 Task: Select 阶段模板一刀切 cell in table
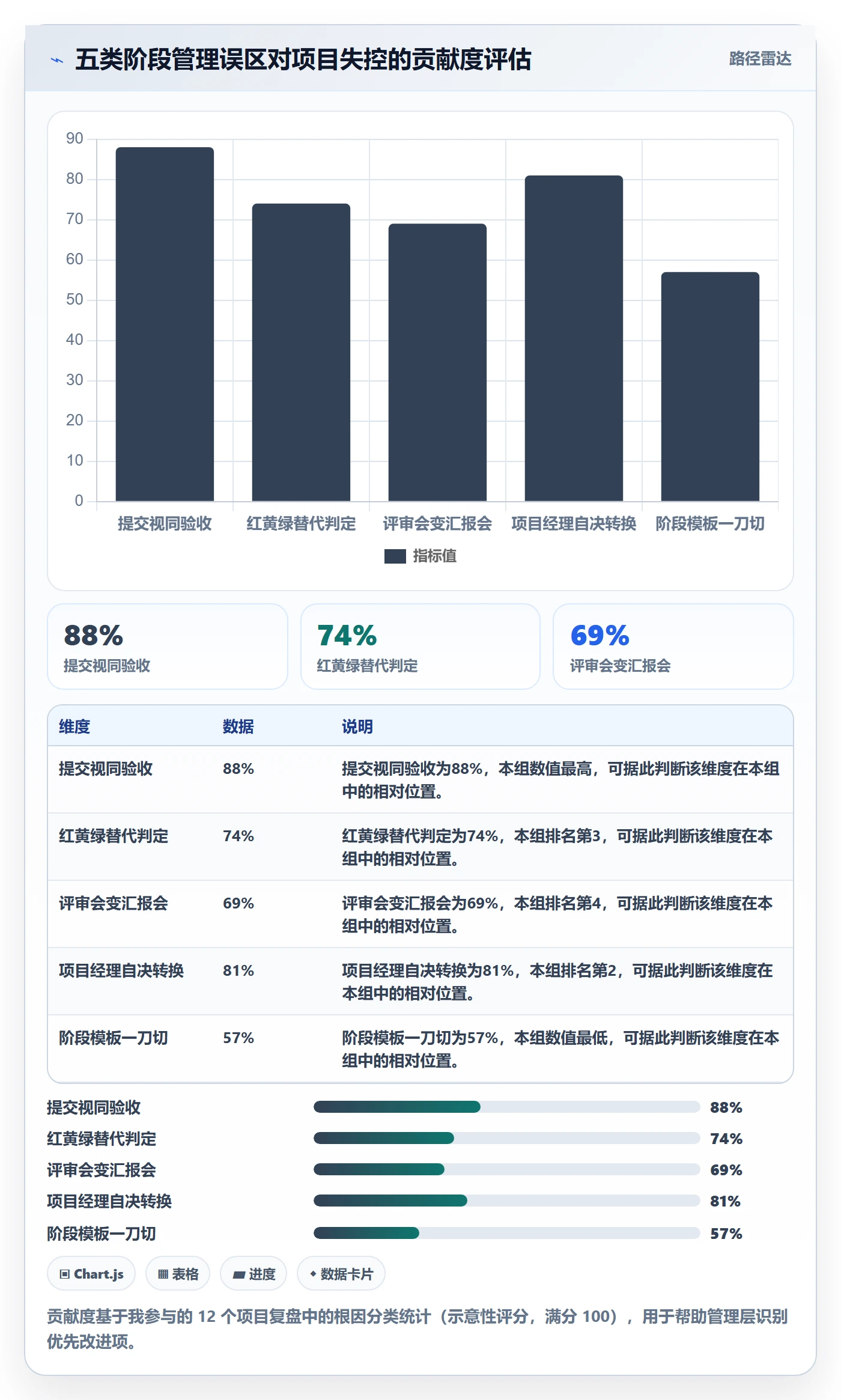pyautogui.click(x=114, y=1038)
